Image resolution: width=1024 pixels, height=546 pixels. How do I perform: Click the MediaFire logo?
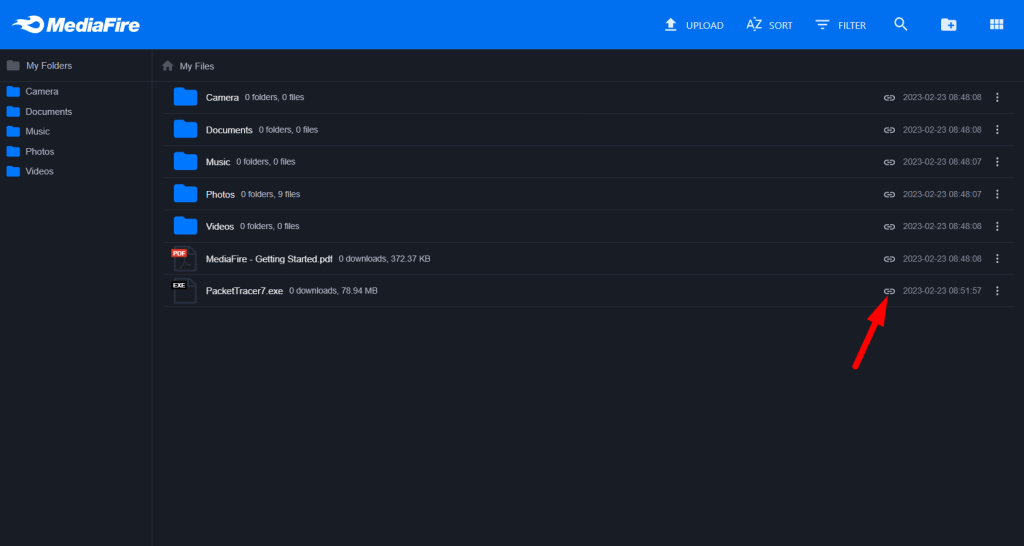76,25
